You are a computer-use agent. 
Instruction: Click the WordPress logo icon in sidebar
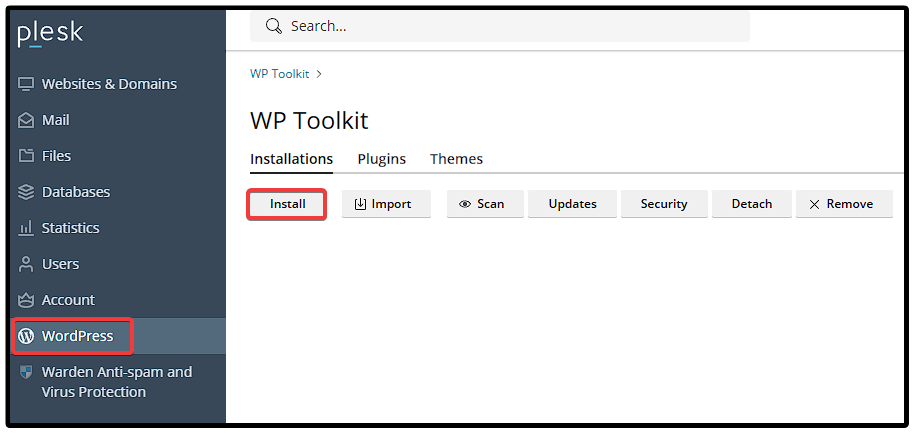(26, 336)
